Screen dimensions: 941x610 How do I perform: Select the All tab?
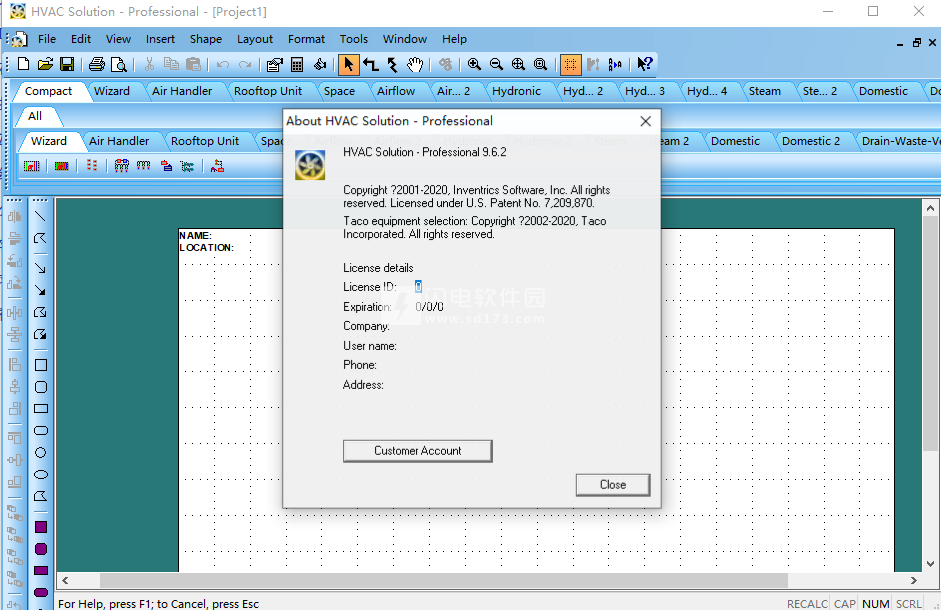[x=35, y=116]
